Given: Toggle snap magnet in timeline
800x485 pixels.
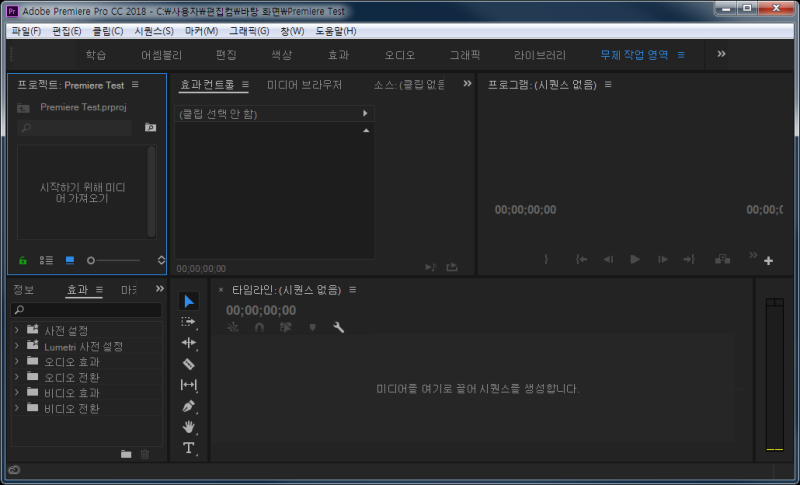Looking at the screenshot, I should pos(259,327).
